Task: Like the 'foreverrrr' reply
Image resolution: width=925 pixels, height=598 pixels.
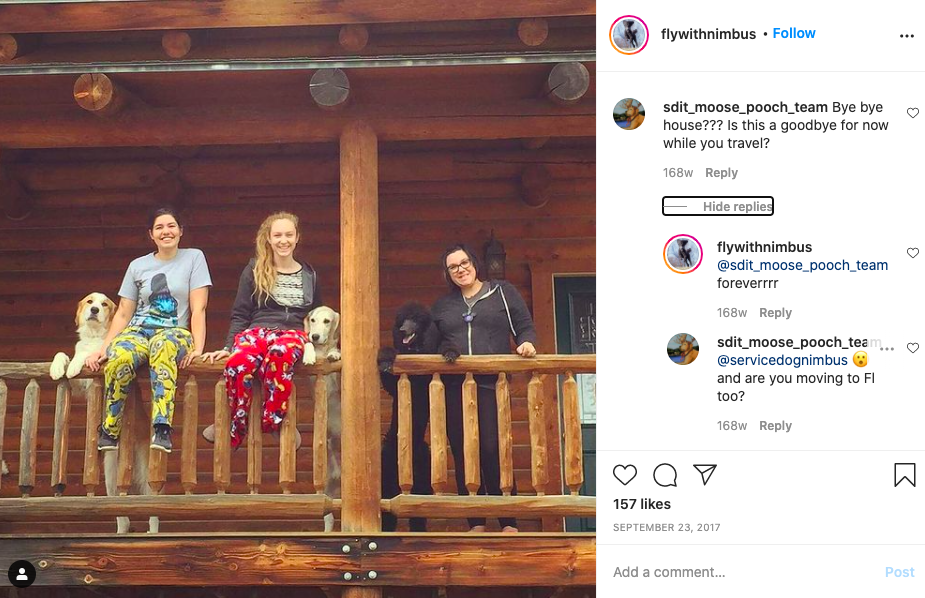Action: pos(913,252)
